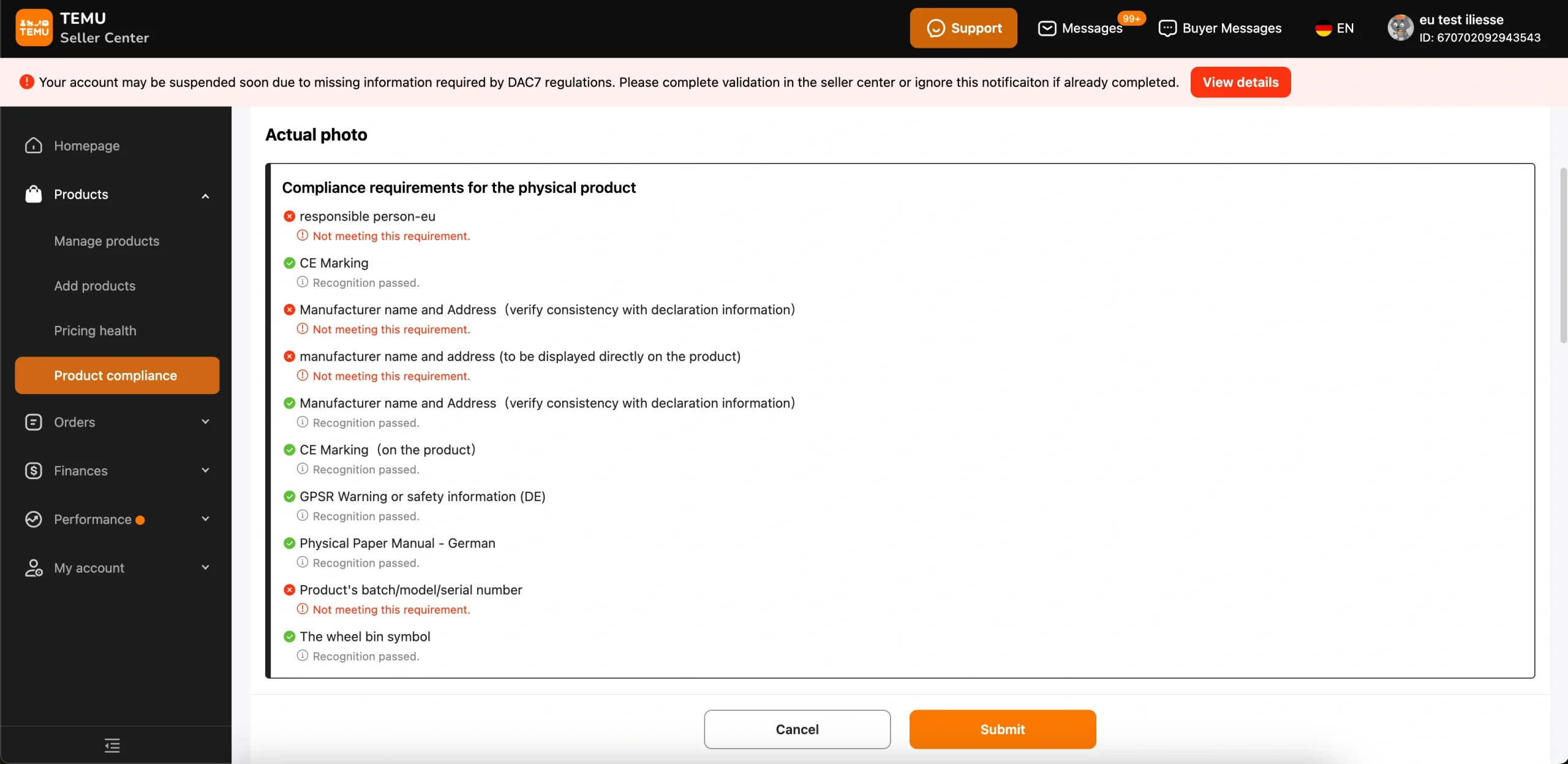Open the Messages envelope icon
The width and height of the screenshot is (1568, 764).
(x=1047, y=28)
